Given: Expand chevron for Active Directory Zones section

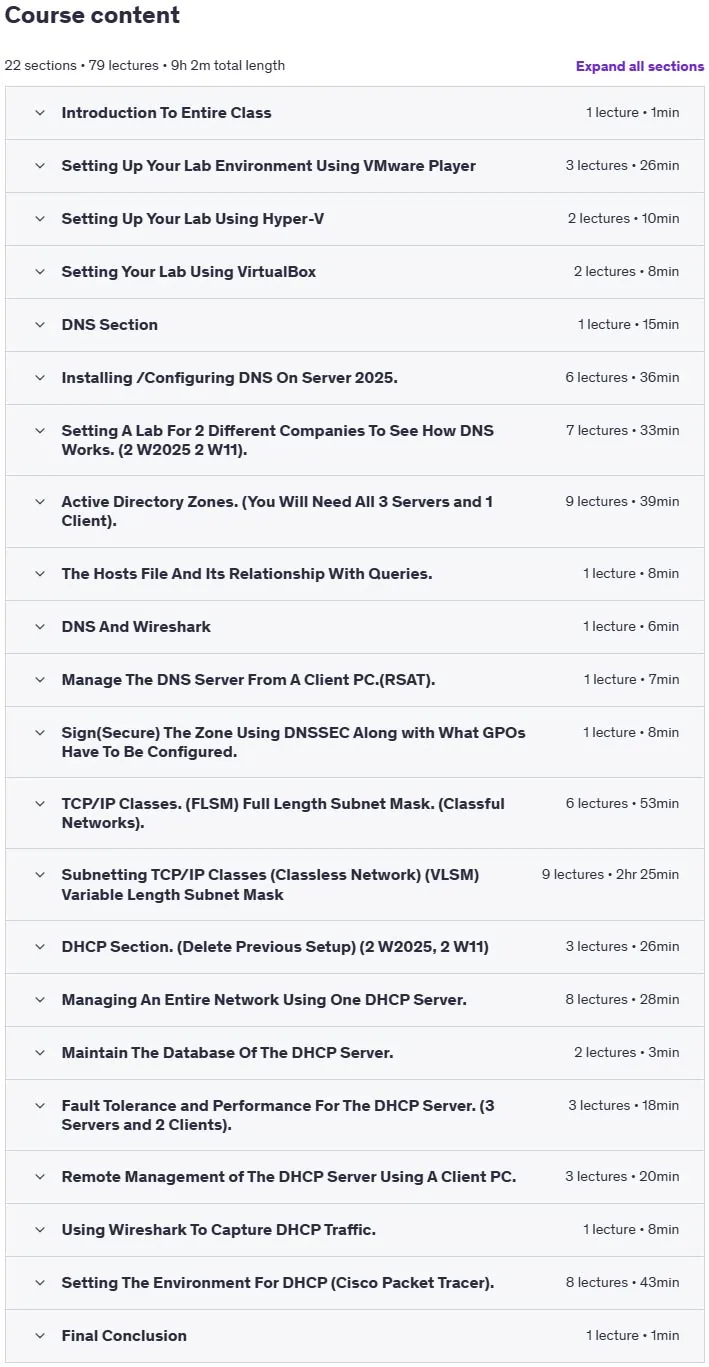Looking at the screenshot, I should 40,502.
